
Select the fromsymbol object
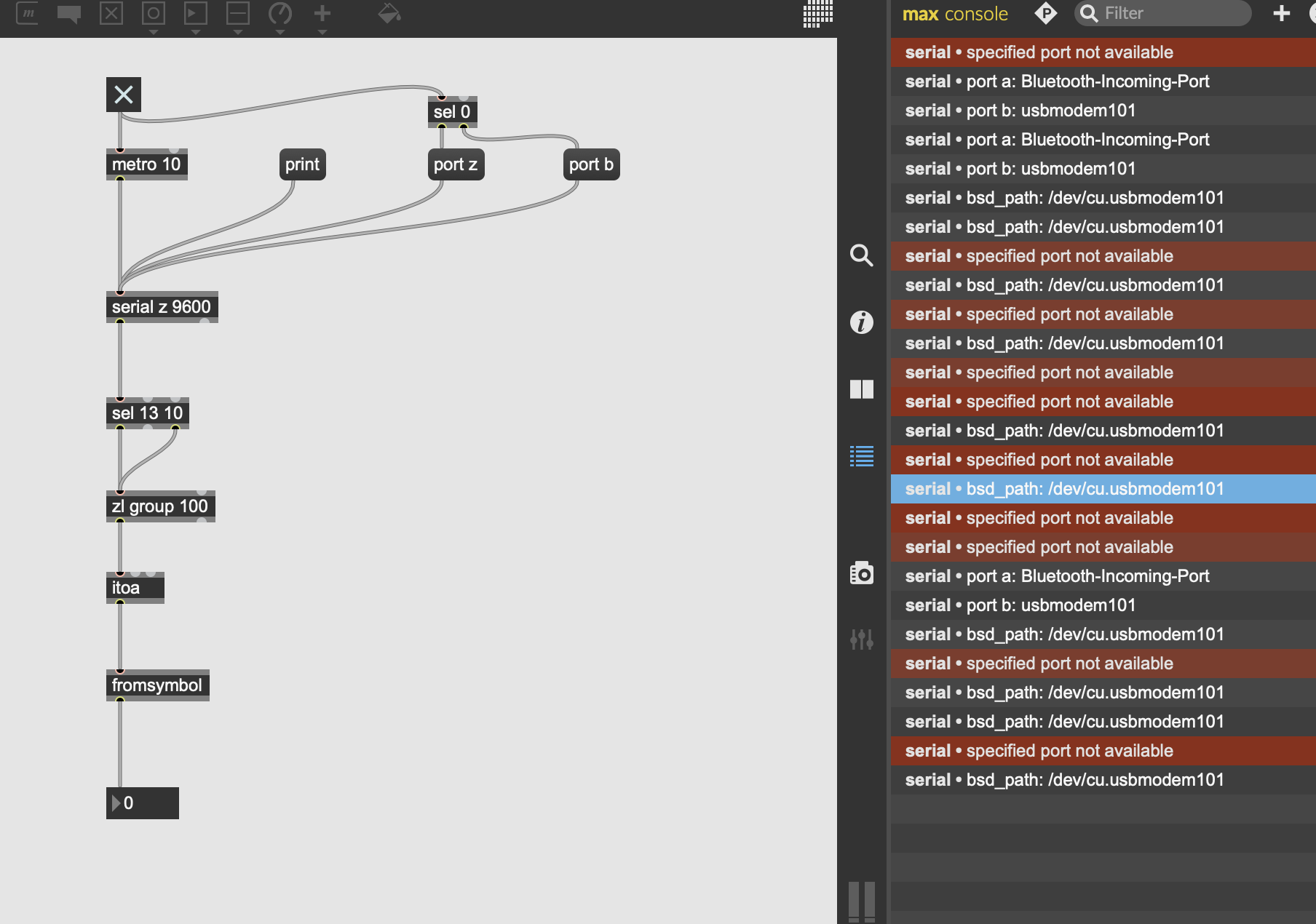(x=158, y=685)
